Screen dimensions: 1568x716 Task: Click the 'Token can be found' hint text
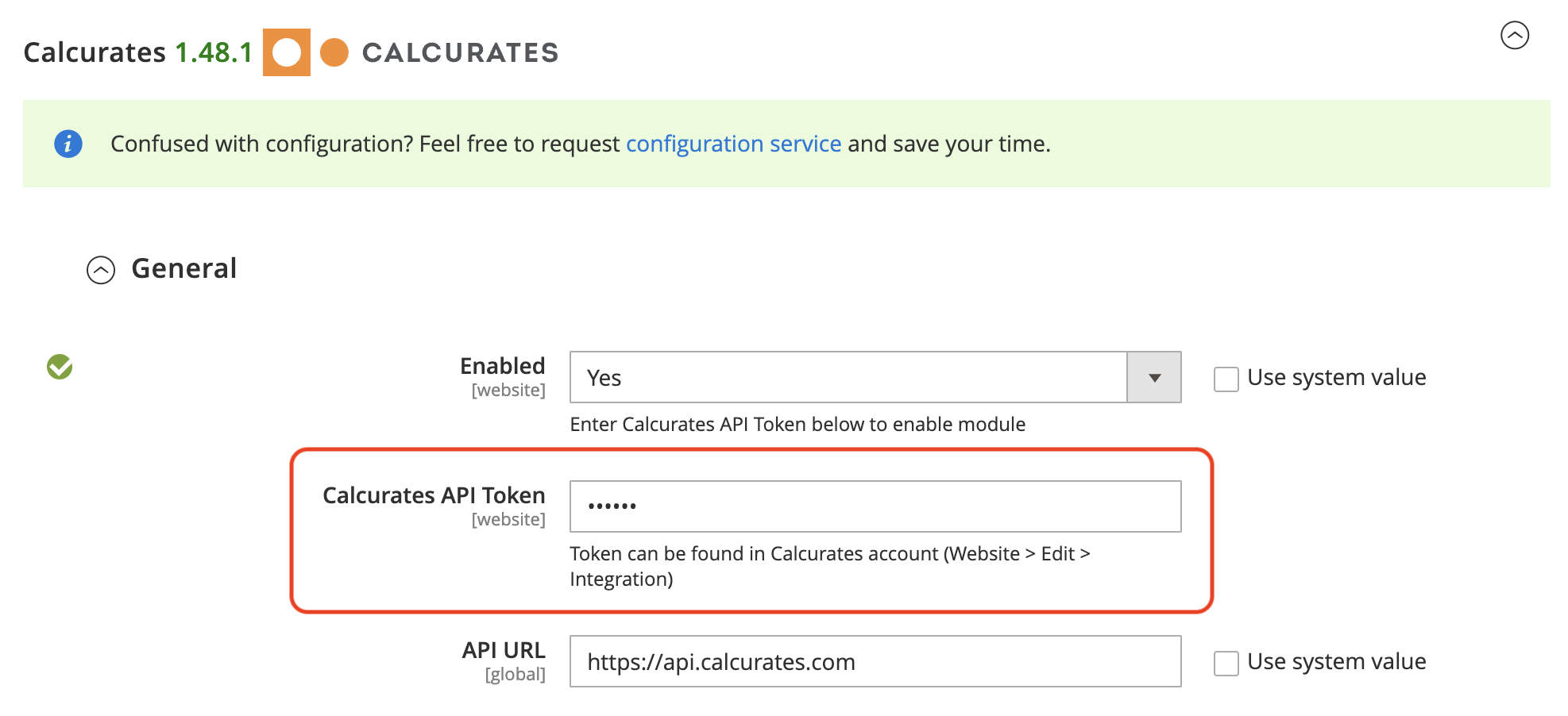pos(830,566)
